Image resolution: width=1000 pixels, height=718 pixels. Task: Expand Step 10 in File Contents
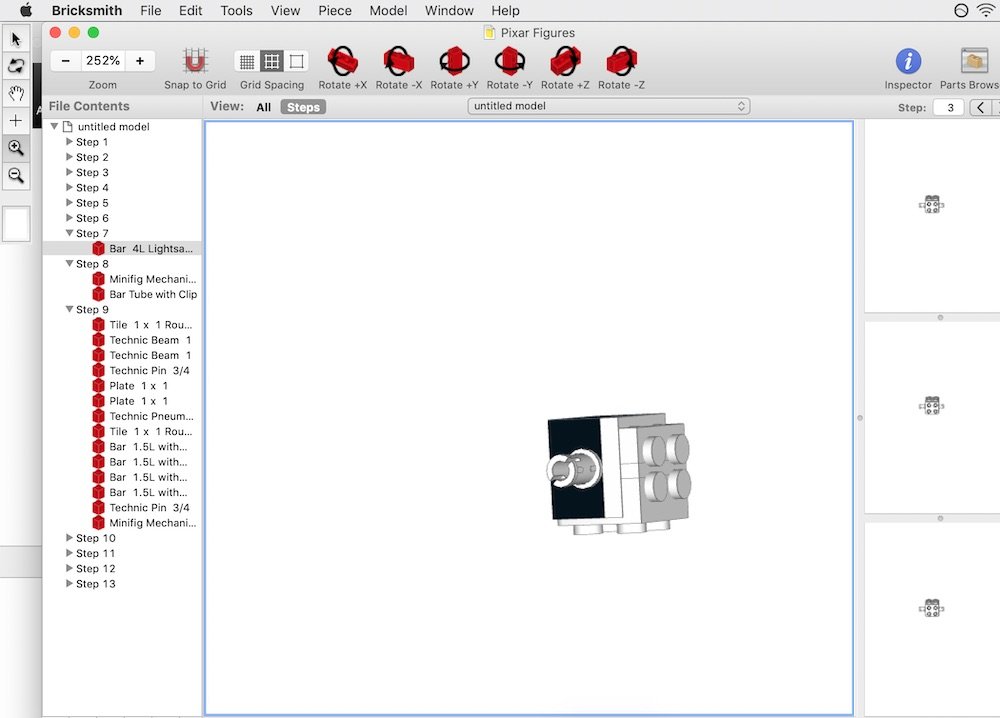pyautogui.click(x=70, y=538)
